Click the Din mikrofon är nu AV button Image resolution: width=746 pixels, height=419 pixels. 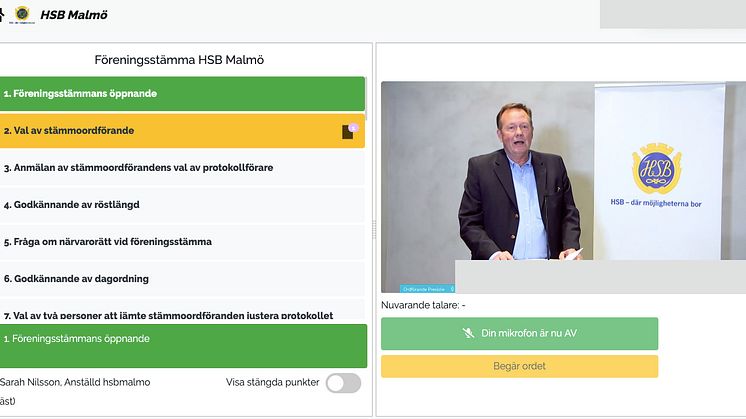[518, 334]
